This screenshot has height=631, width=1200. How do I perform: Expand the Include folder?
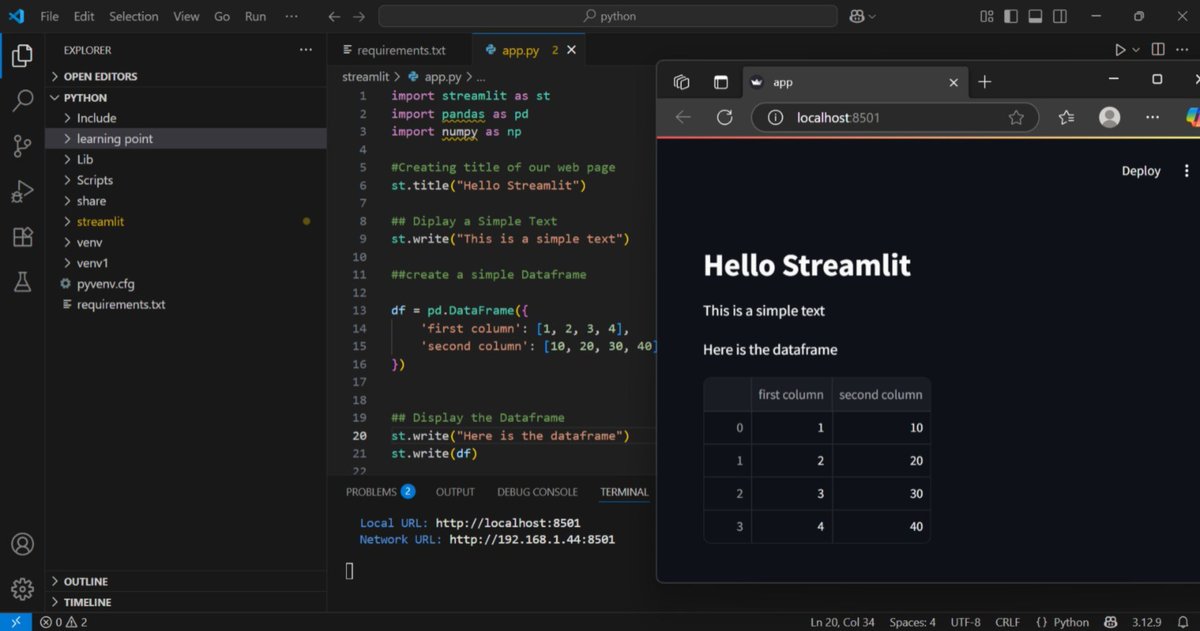[x=186, y=118]
